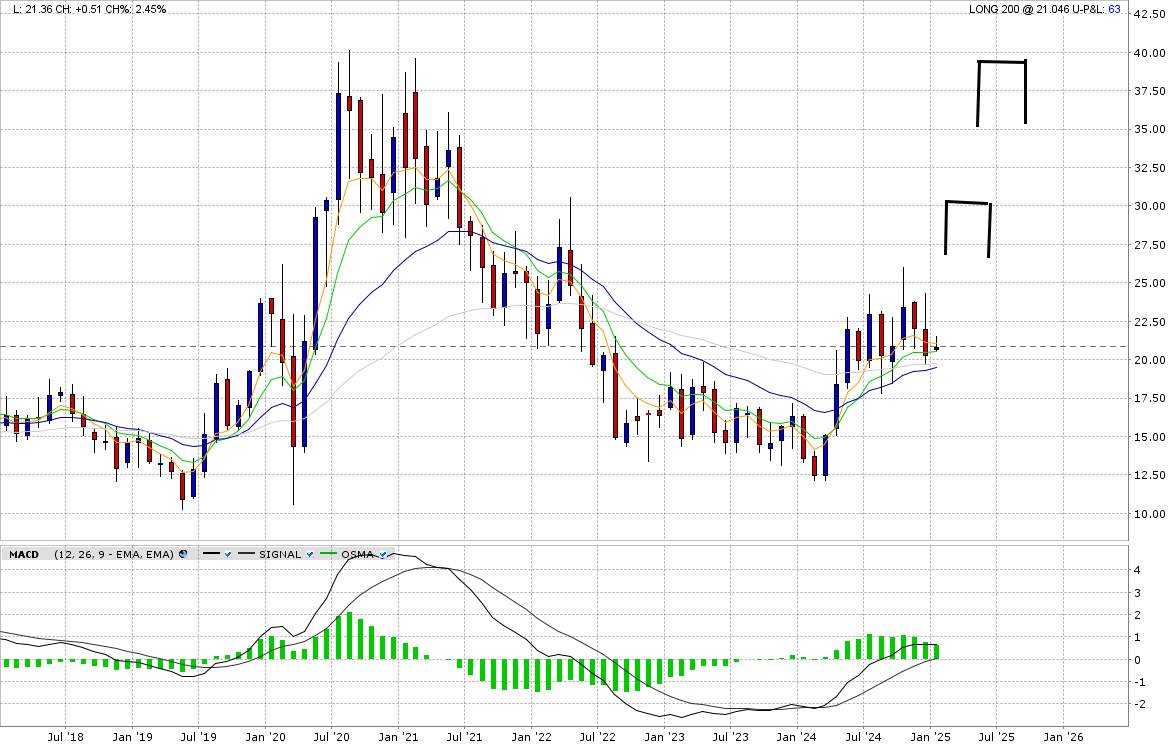This screenshot has height=751, width=1174.
Task: Toggle the SIGNAL line checkbox
Action: point(310,555)
